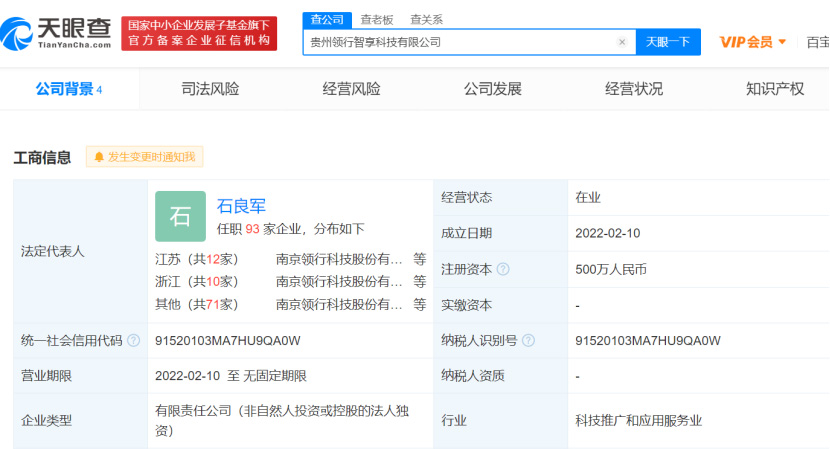Open help icon next to 统一社会信用代码
This screenshot has height=449, width=830.
pyautogui.click(x=134, y=340)
